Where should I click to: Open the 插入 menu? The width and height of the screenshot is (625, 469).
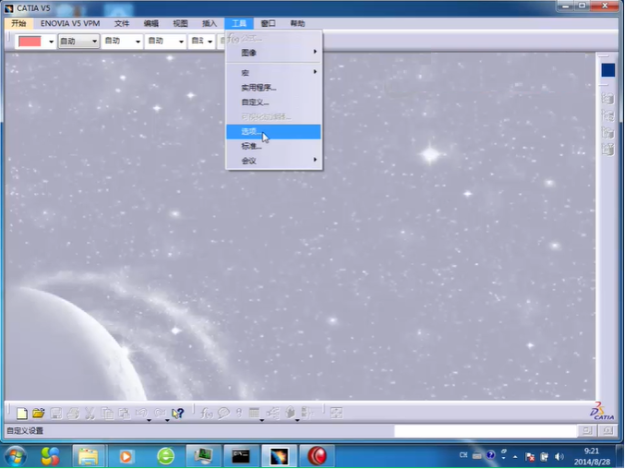[x=209, y=24]
